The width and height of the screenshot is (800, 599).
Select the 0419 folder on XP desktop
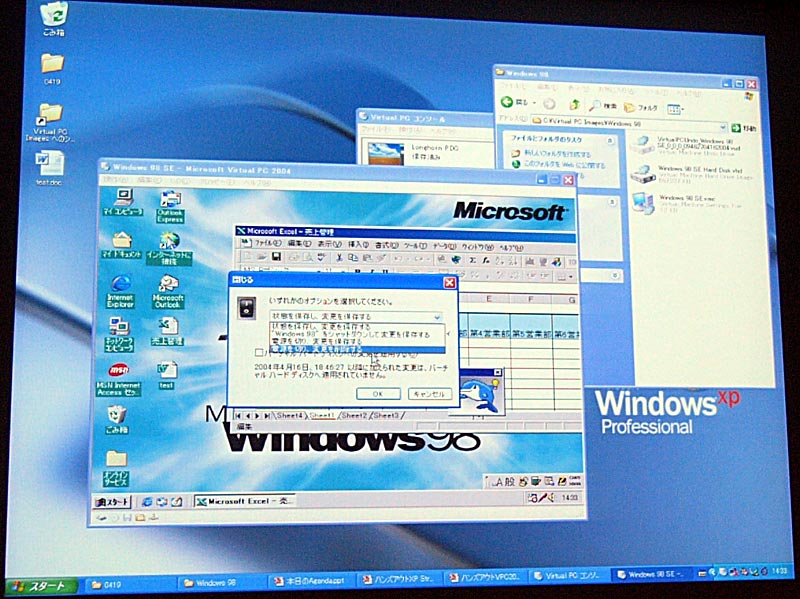(x=52, y=69)
